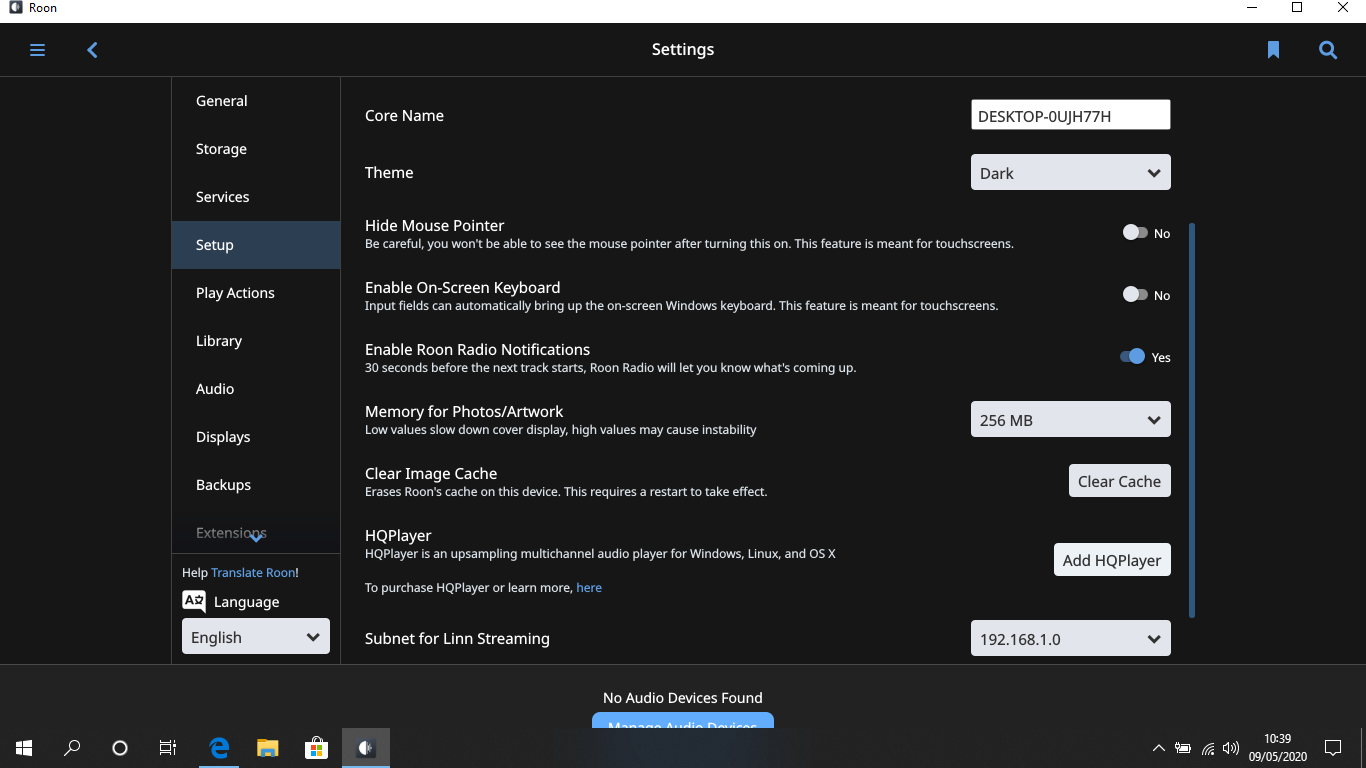Click the Add HQPlayer button
The width and height of the screenshot is (1366, 768).
[1112, 560]
